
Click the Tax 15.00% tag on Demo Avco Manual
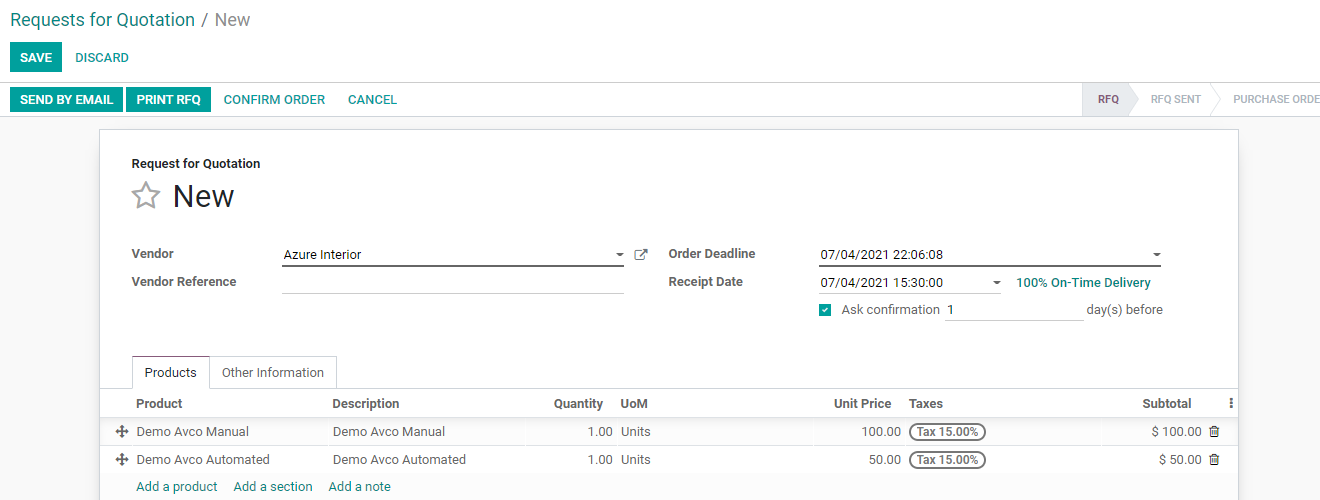click(947, 432)
